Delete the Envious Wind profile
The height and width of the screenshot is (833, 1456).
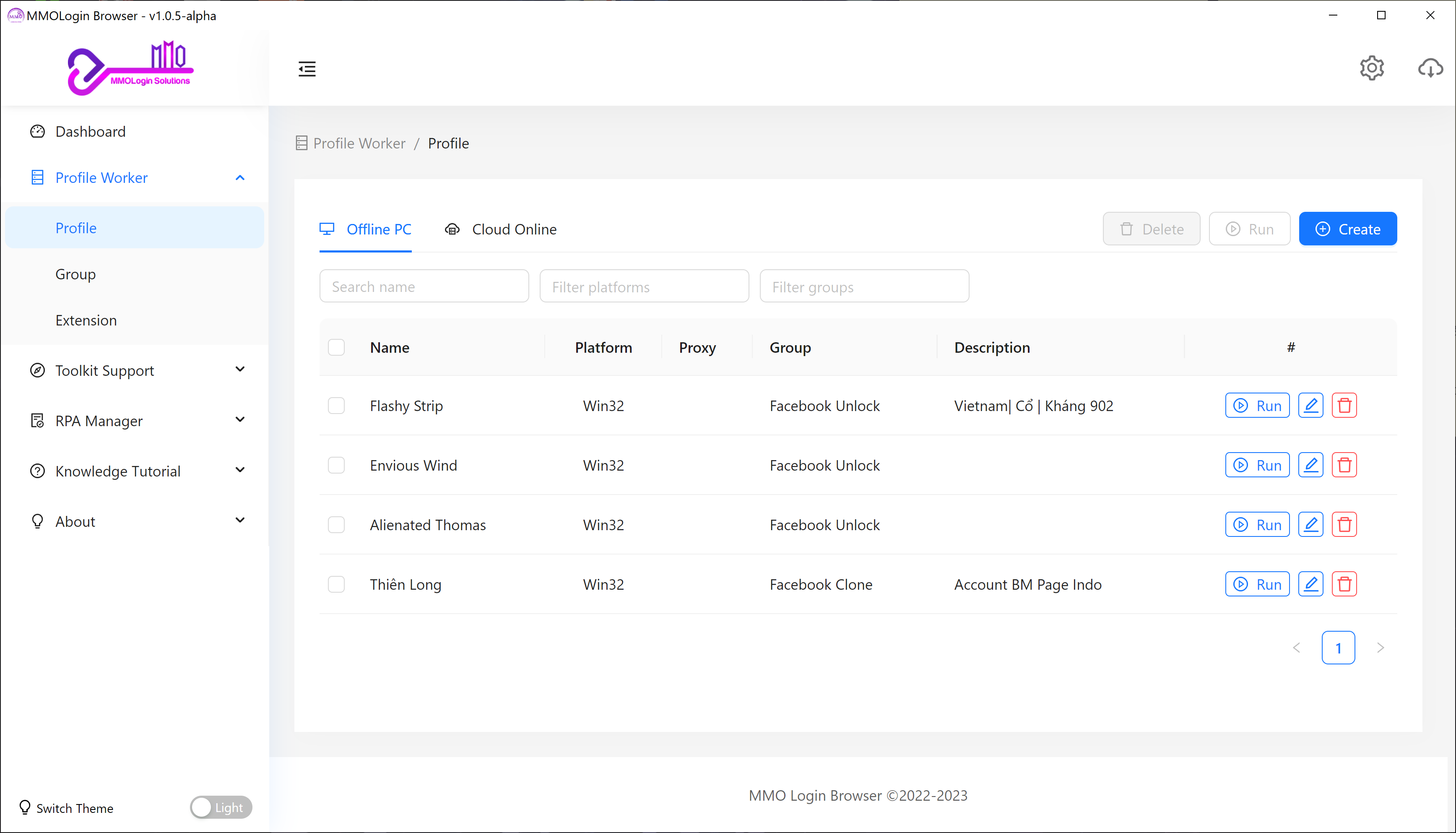click(x=1344, y=465)
